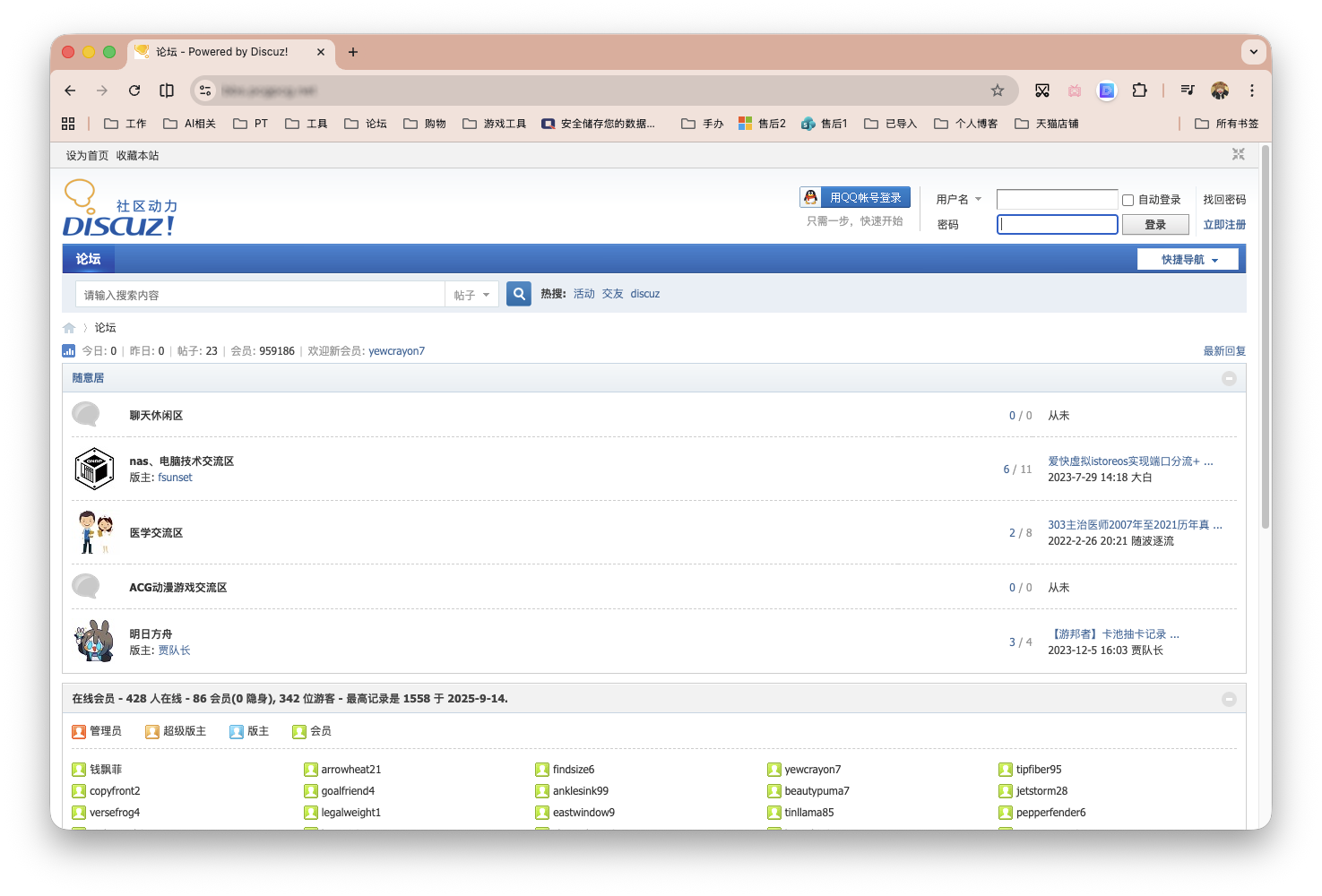This screenshot has height=896, width=1322.
Task: Click the search content input field
Action: (x=260, y=295)
